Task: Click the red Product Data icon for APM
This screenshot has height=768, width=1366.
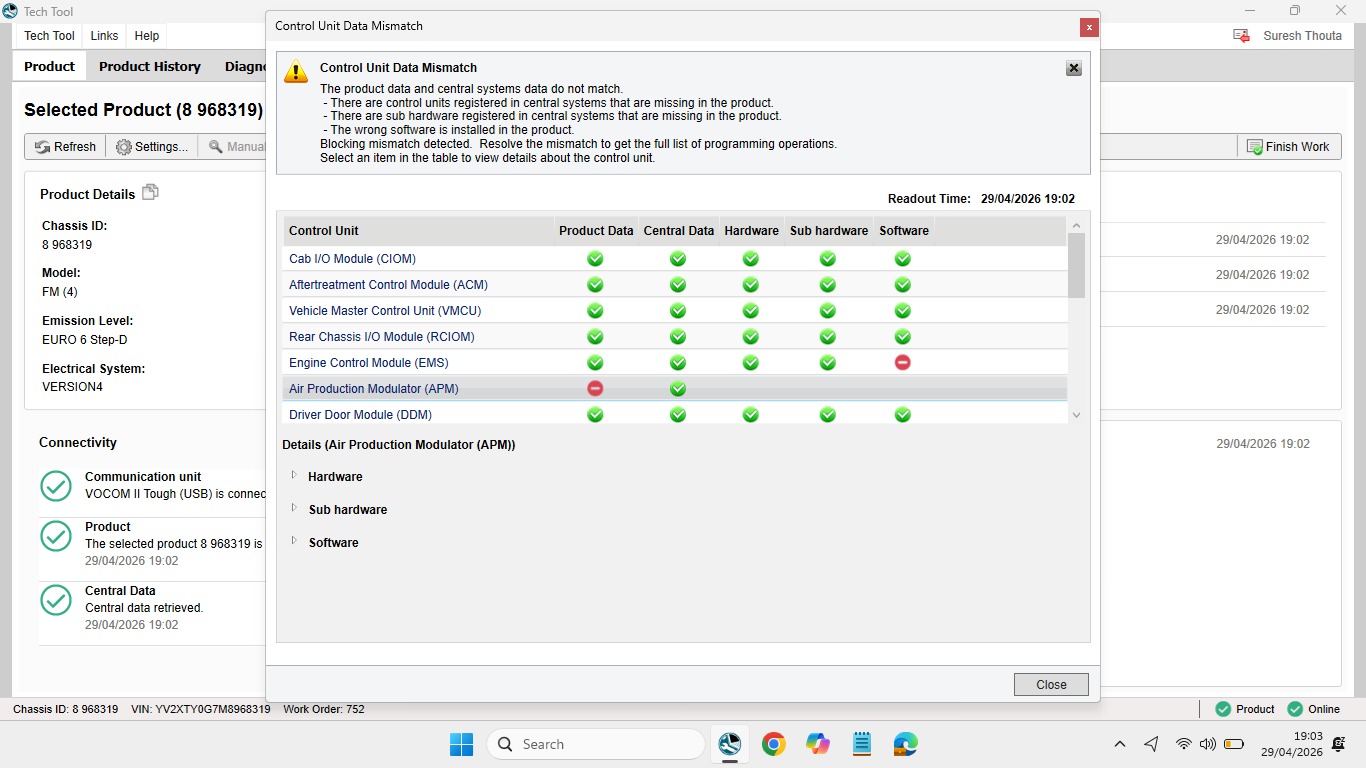Action: pos(595,388)
